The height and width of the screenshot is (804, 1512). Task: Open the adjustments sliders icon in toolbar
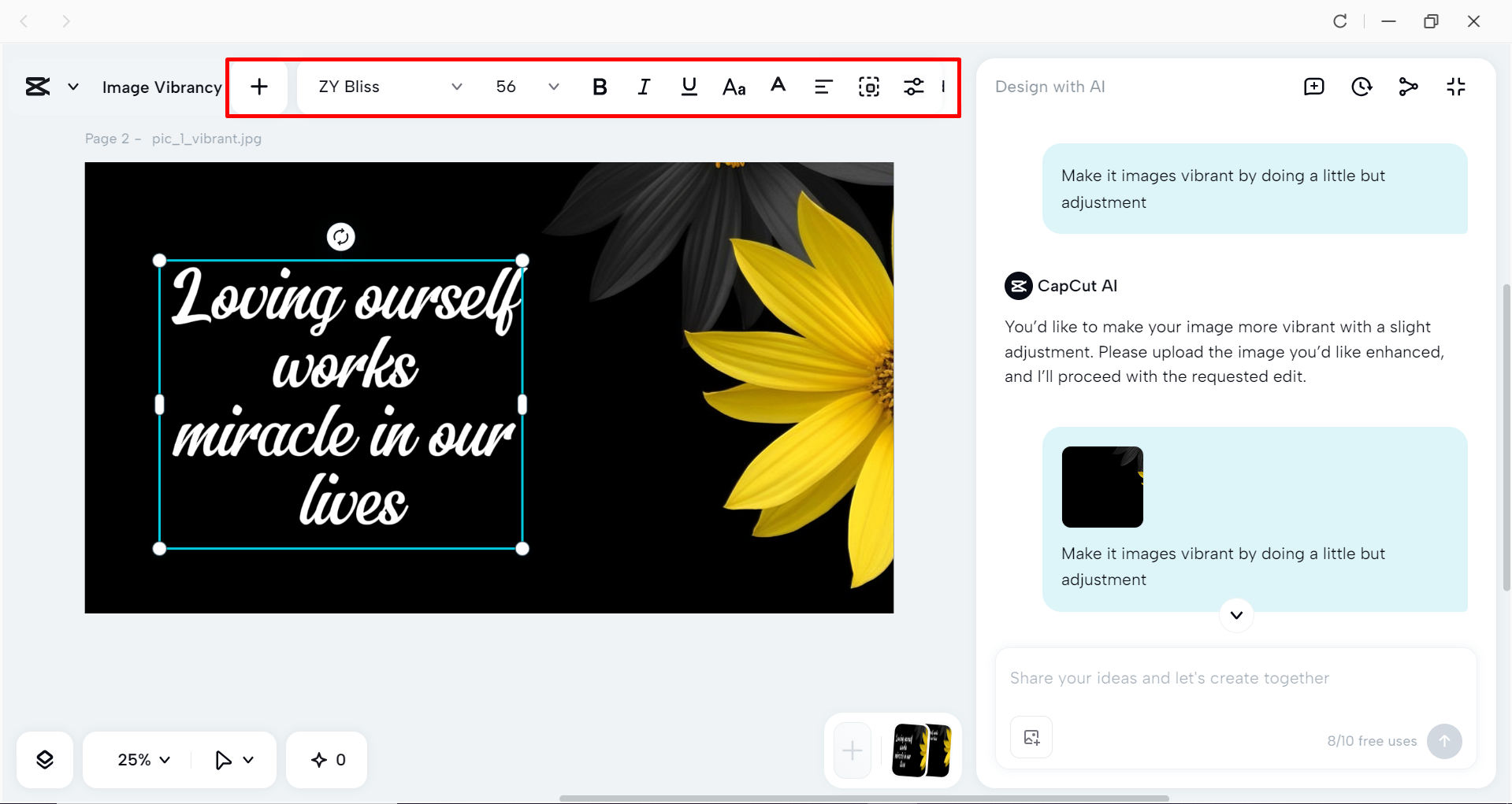[x=913, y=87]
